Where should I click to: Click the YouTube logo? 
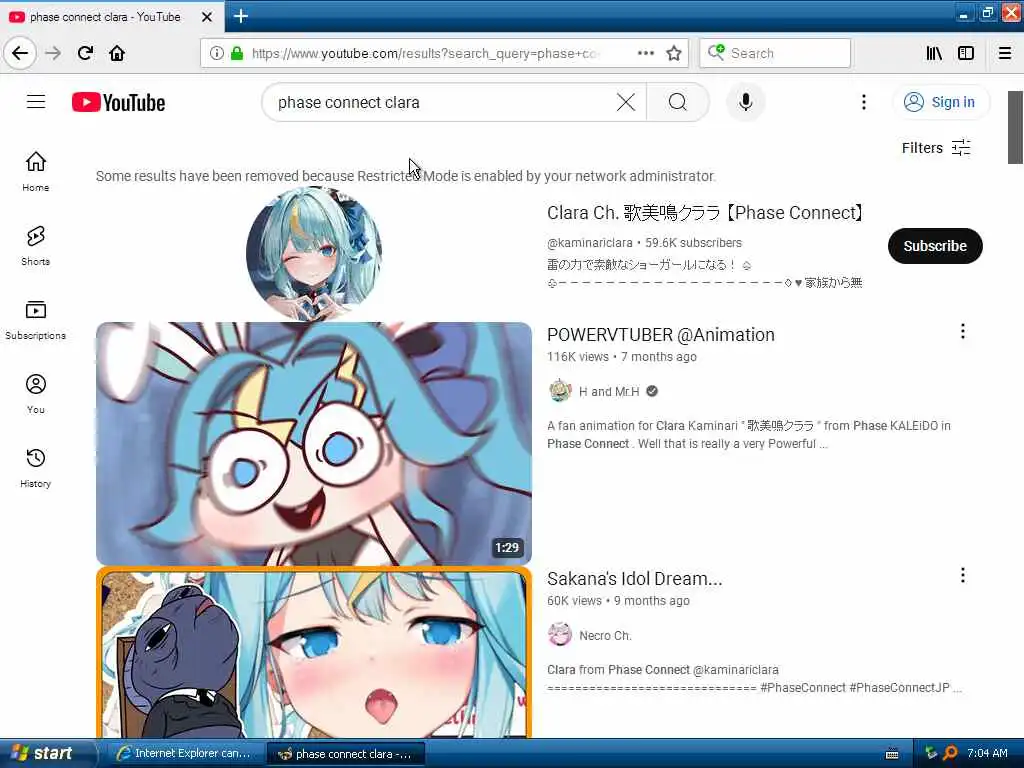coord(118,103)
